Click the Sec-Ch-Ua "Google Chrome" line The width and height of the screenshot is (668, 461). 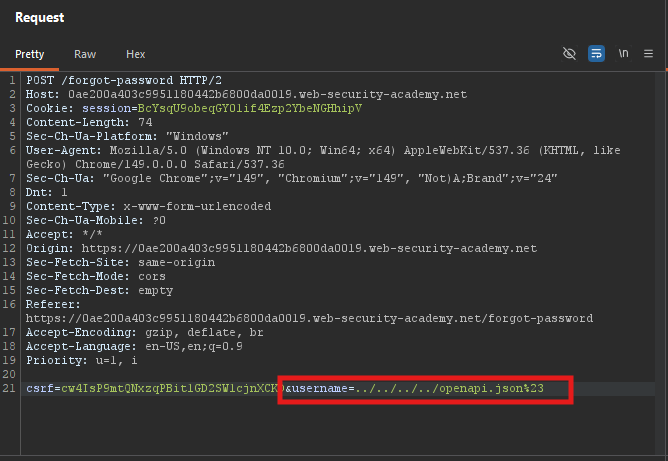pyautogui.click(x=292, y=178)
